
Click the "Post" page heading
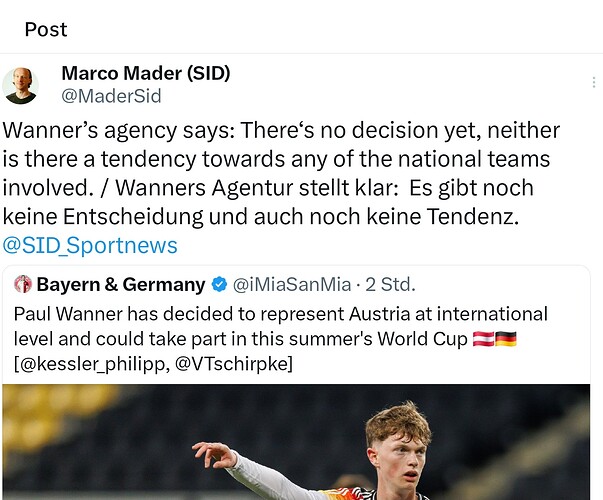coord(45,29)
